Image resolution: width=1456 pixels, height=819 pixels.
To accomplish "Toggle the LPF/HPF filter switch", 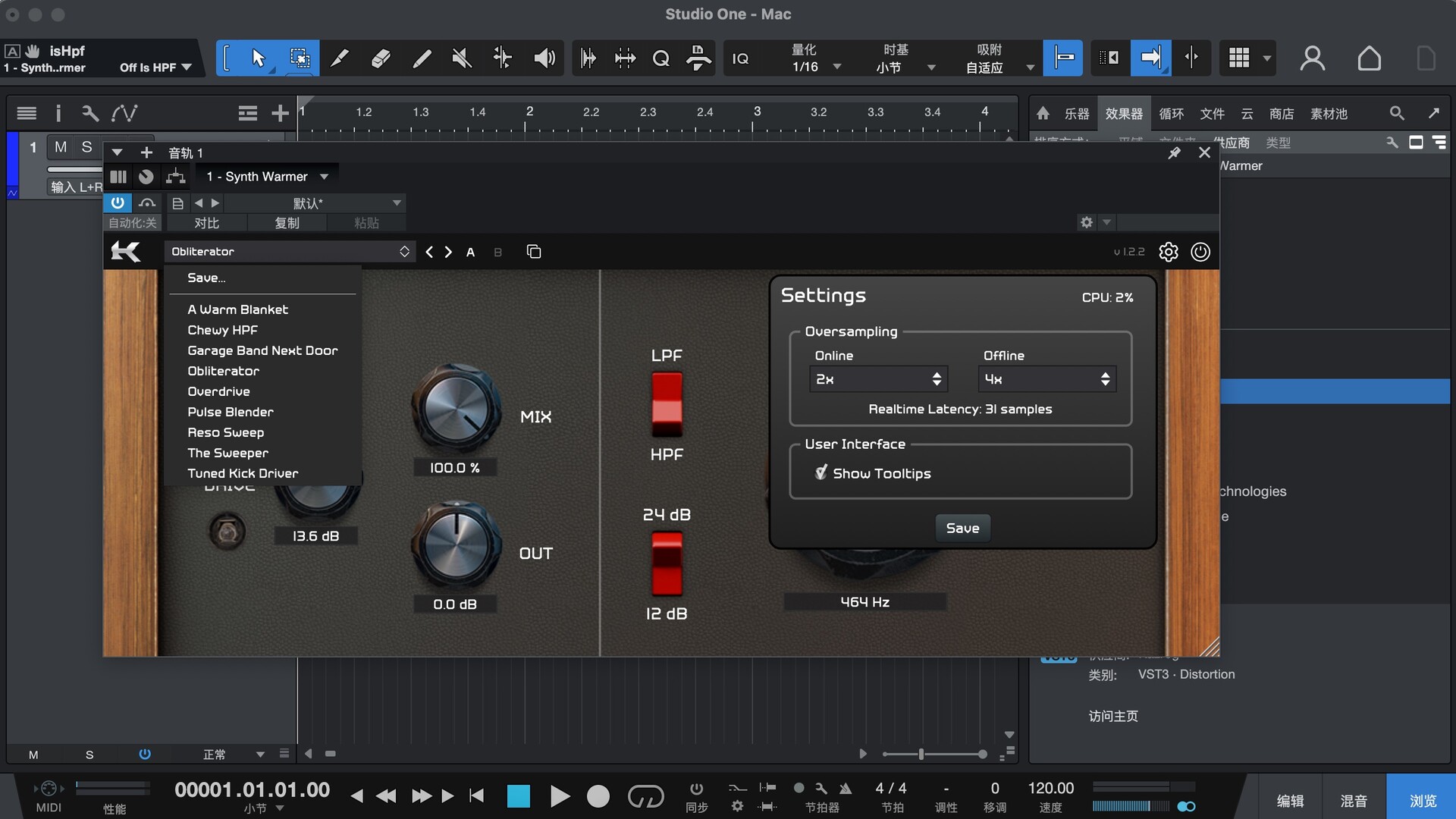I will pos(667,404).
